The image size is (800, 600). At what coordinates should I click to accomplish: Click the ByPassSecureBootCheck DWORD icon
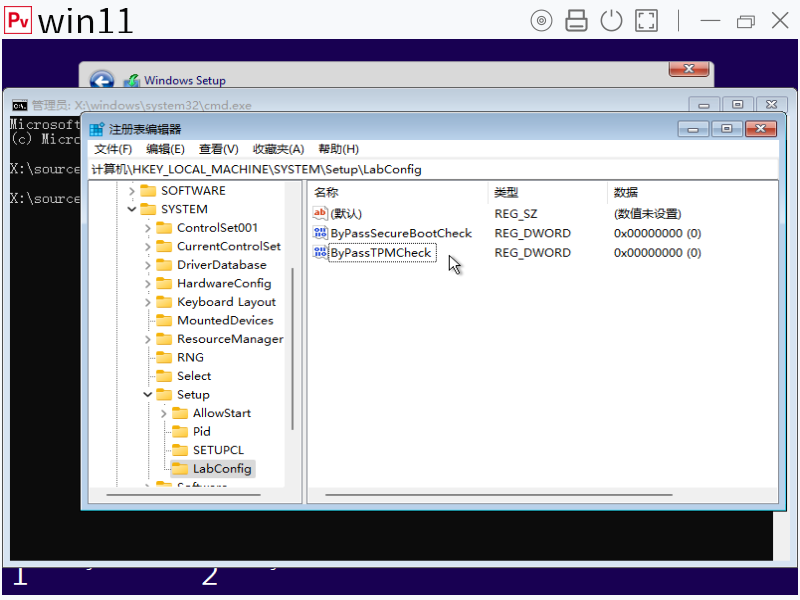320,233
